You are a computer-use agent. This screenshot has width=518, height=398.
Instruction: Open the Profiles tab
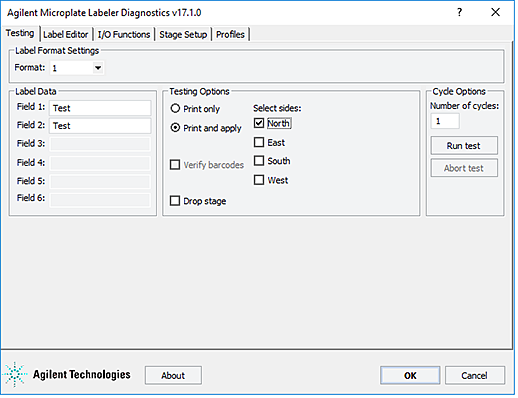[x=230, y=34]
